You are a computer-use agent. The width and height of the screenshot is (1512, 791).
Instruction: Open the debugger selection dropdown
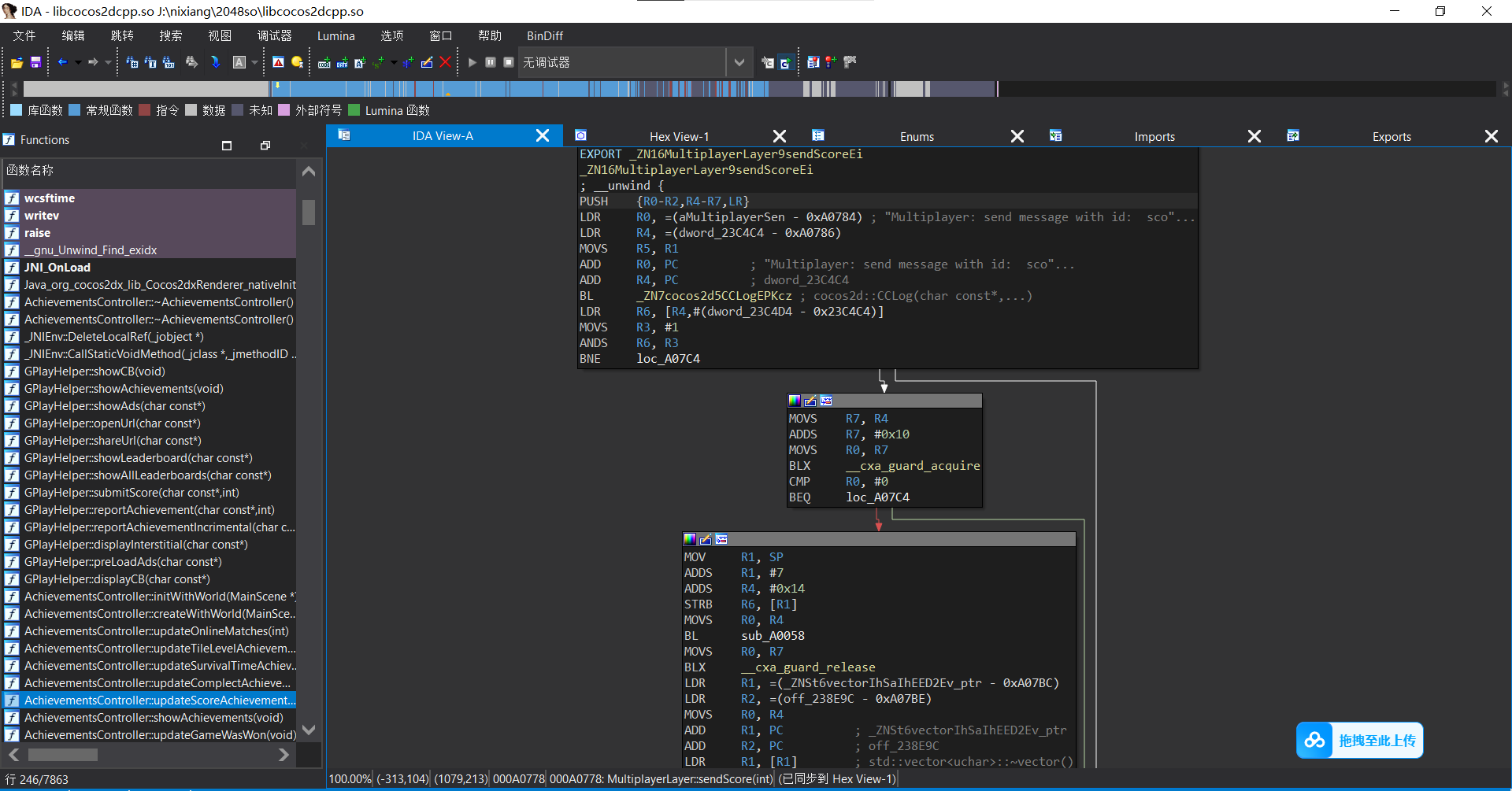(x=739, y=62)
